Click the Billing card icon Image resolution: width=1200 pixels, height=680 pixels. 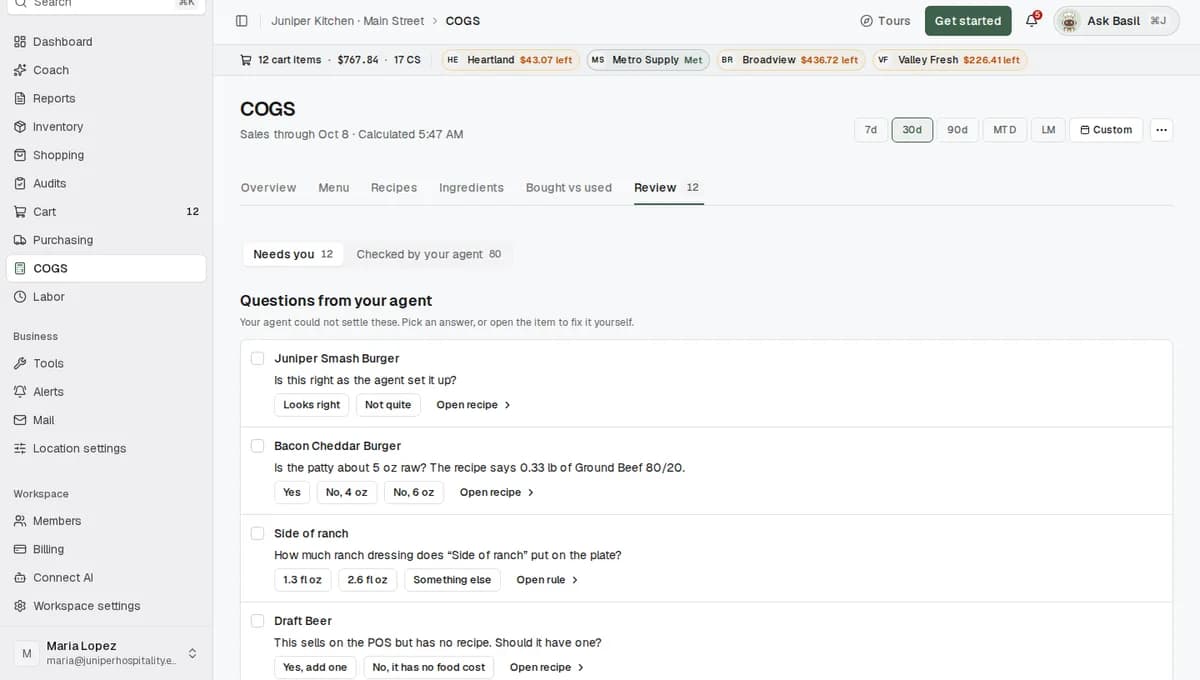[x=20, y=549]
